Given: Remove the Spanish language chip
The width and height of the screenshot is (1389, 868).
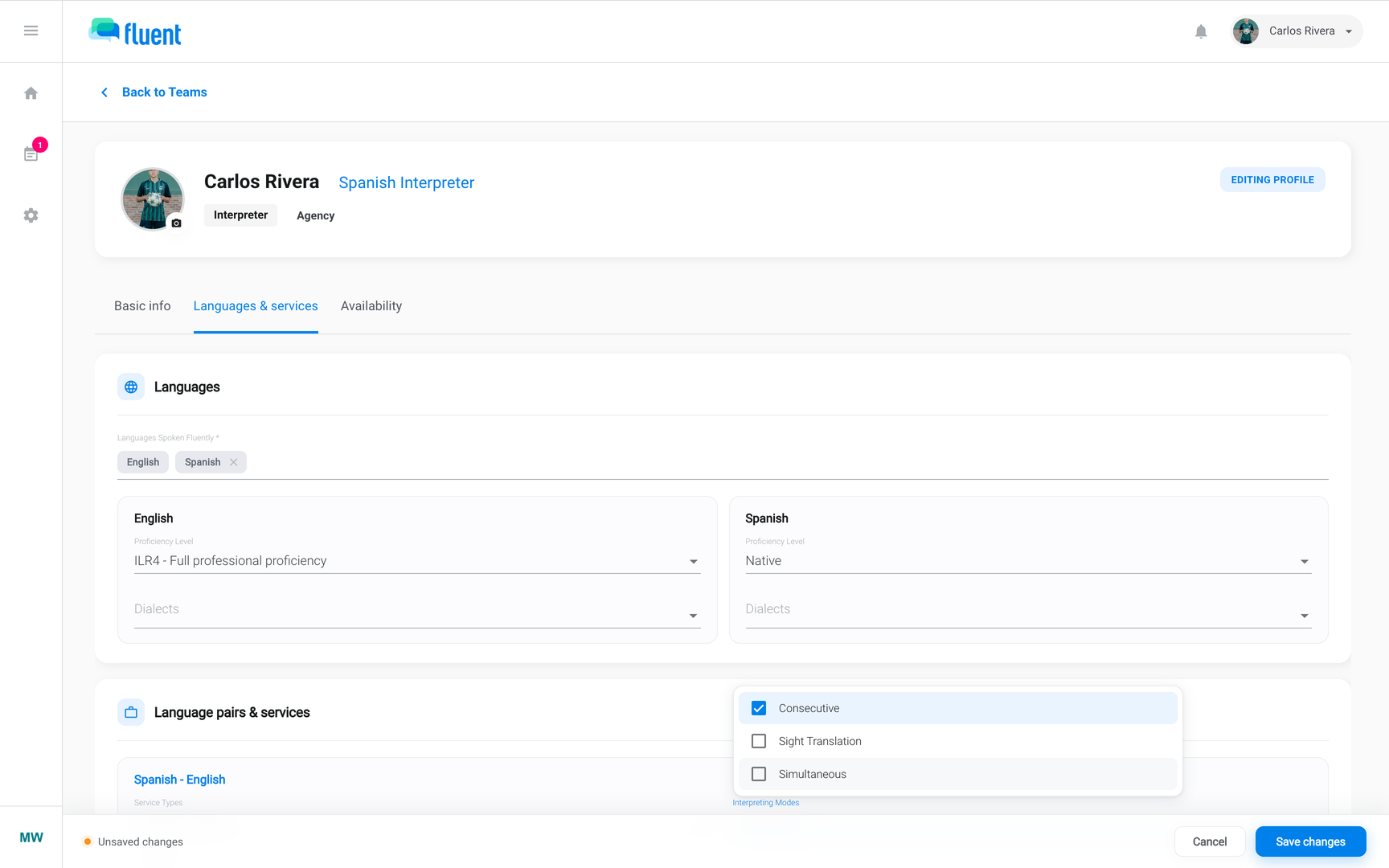Looking at the screenshot, I should pos(233,462).
